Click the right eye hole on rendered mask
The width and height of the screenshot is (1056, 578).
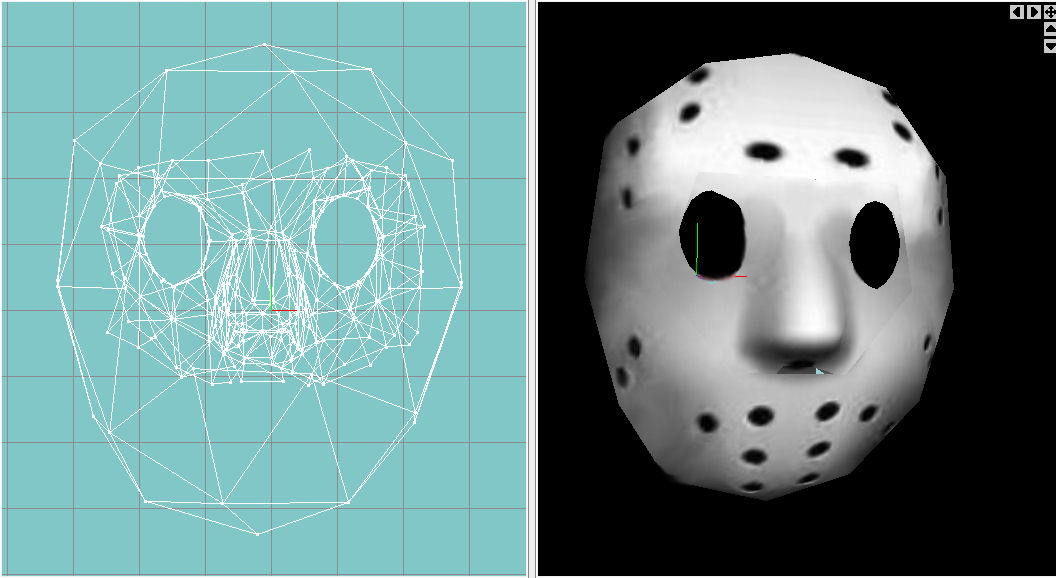[875, 245]
